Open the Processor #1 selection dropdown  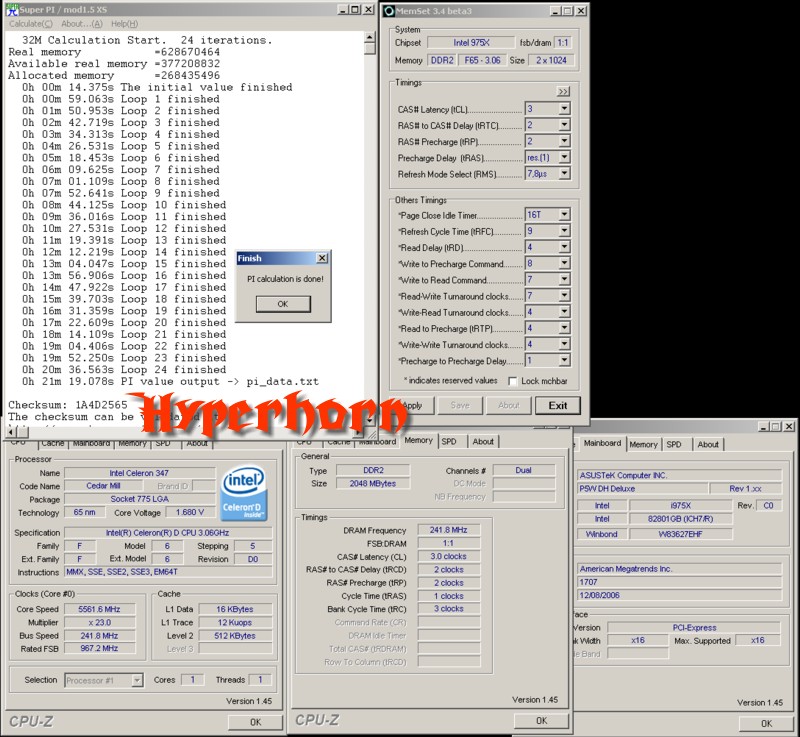pyautogui.click(x=137, y=680)
